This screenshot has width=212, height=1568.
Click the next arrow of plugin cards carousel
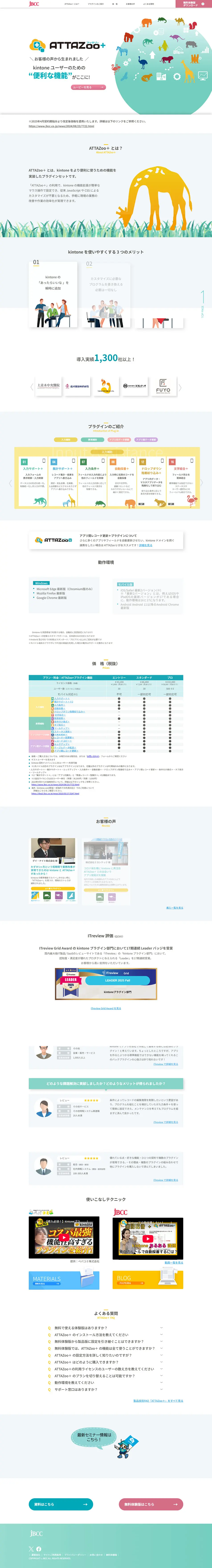(x=202, y=483)
